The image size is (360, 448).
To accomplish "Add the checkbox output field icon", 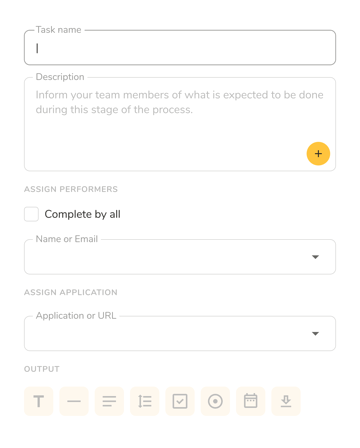I will pyautogui.click(x=180, y=401).
